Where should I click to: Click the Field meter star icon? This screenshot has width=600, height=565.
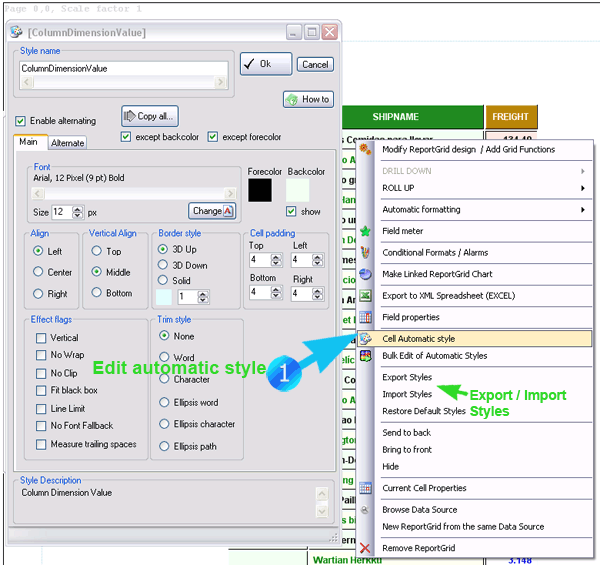[x=365, y=231]
